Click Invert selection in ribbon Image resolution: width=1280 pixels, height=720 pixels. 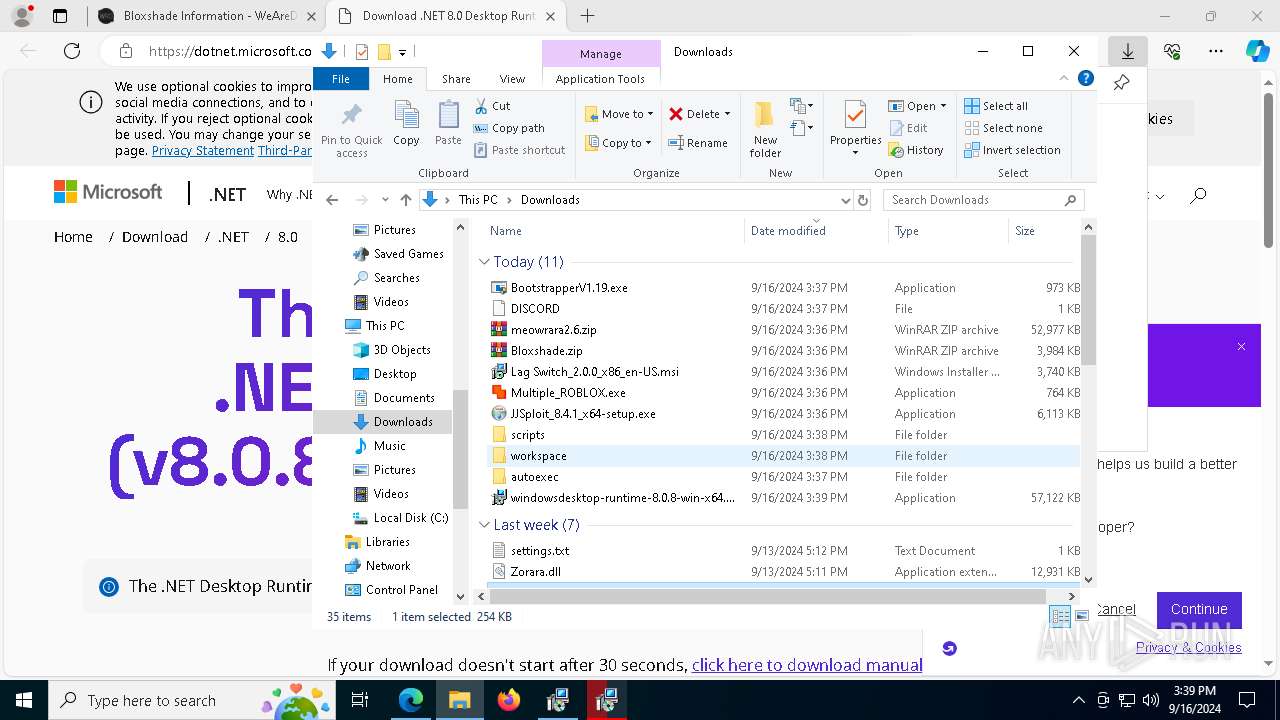point(1012,150)
